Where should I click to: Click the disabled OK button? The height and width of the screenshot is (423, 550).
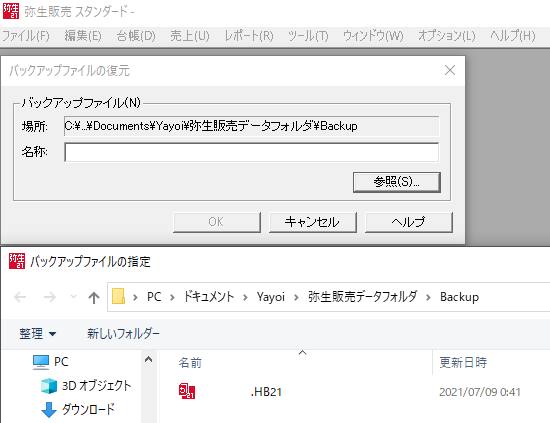(217, 222)
